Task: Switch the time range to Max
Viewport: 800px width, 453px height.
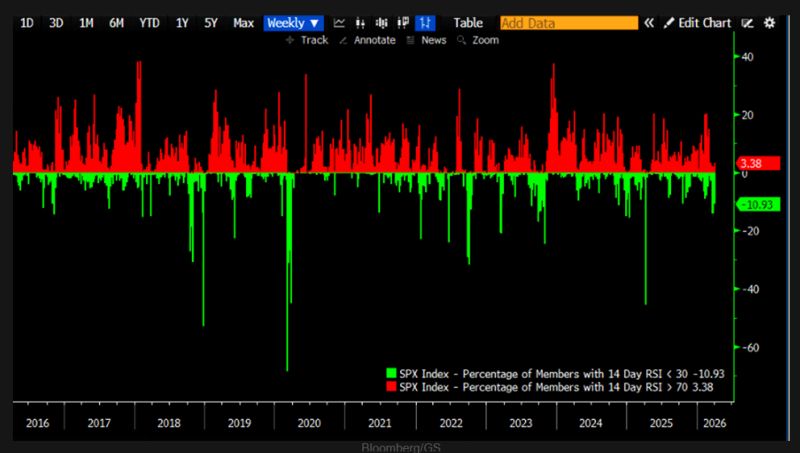Action: click(243, 22)
